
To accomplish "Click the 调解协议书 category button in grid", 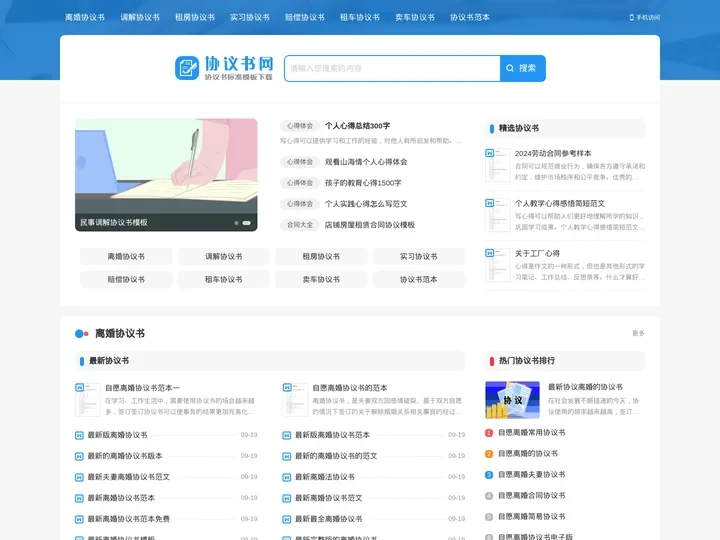I will pyautogui.click(x=224, y=256).
